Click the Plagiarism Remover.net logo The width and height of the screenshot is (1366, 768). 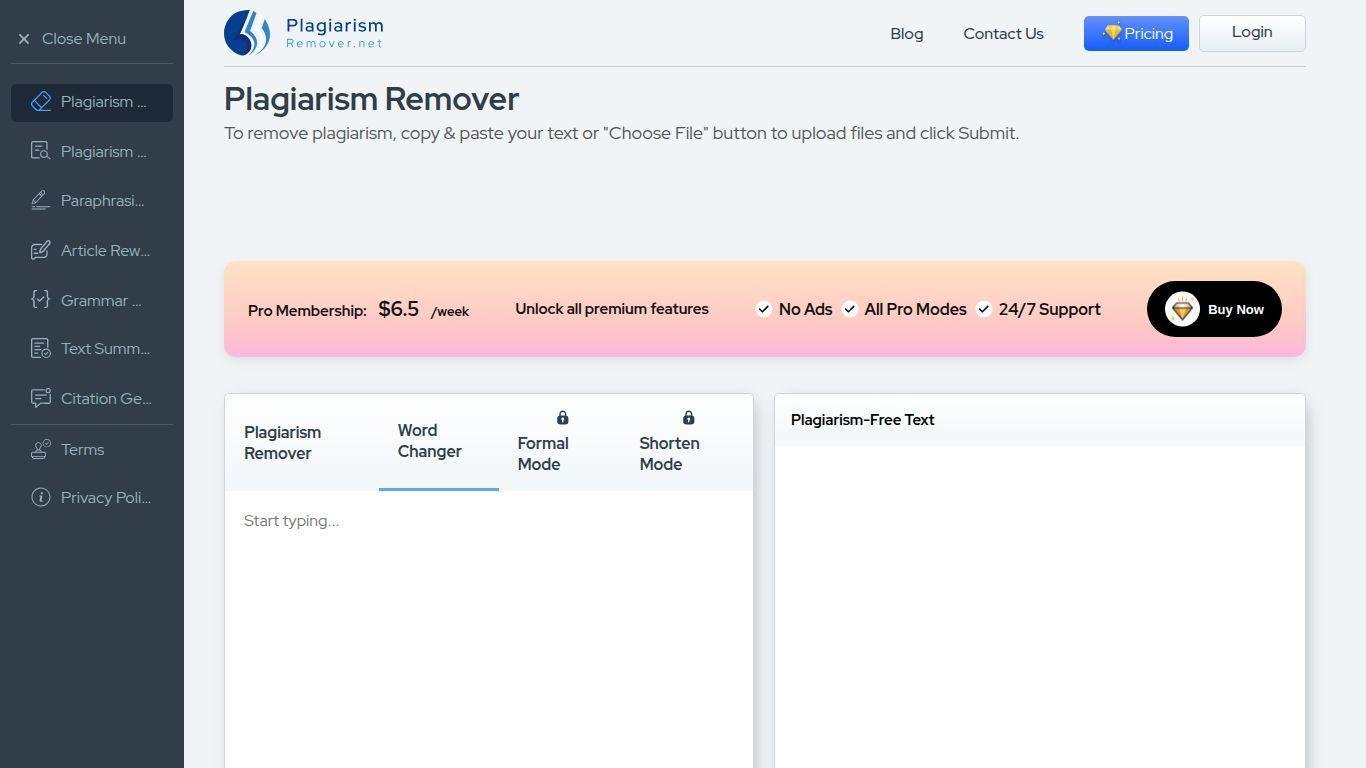pos(304,33)
